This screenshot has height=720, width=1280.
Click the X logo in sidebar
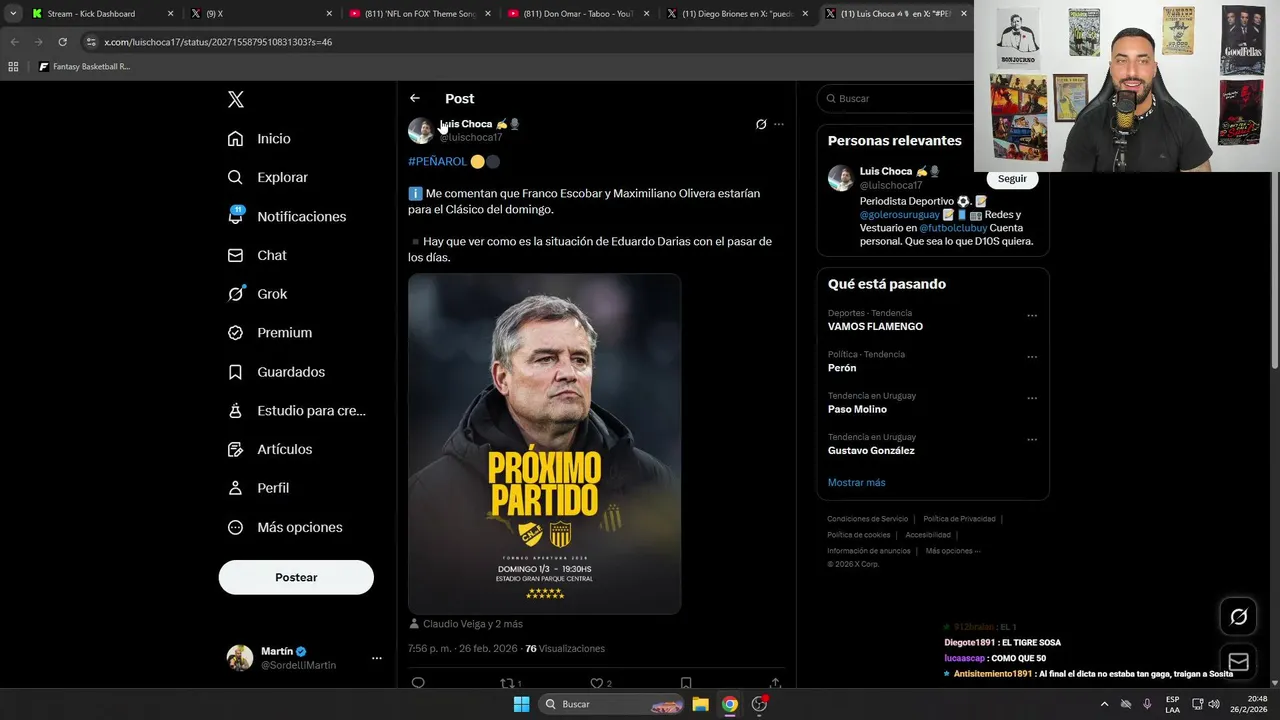pos(236,99)
